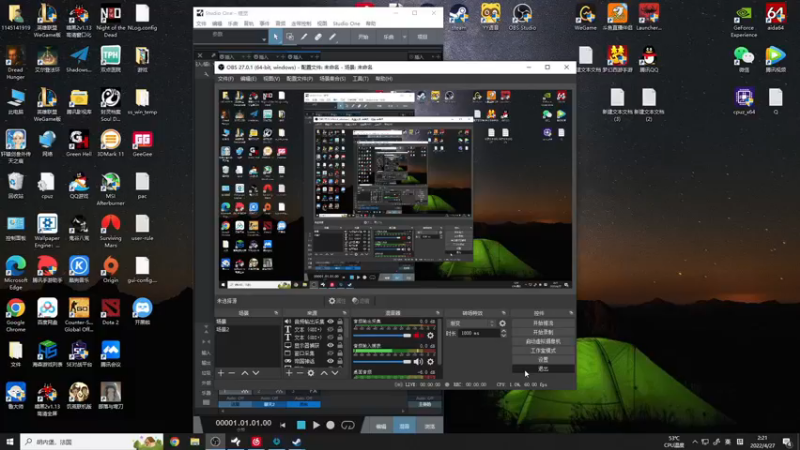Move the selected source up in OBS
This screenshot has width=800, height=450.
point(324,373)
